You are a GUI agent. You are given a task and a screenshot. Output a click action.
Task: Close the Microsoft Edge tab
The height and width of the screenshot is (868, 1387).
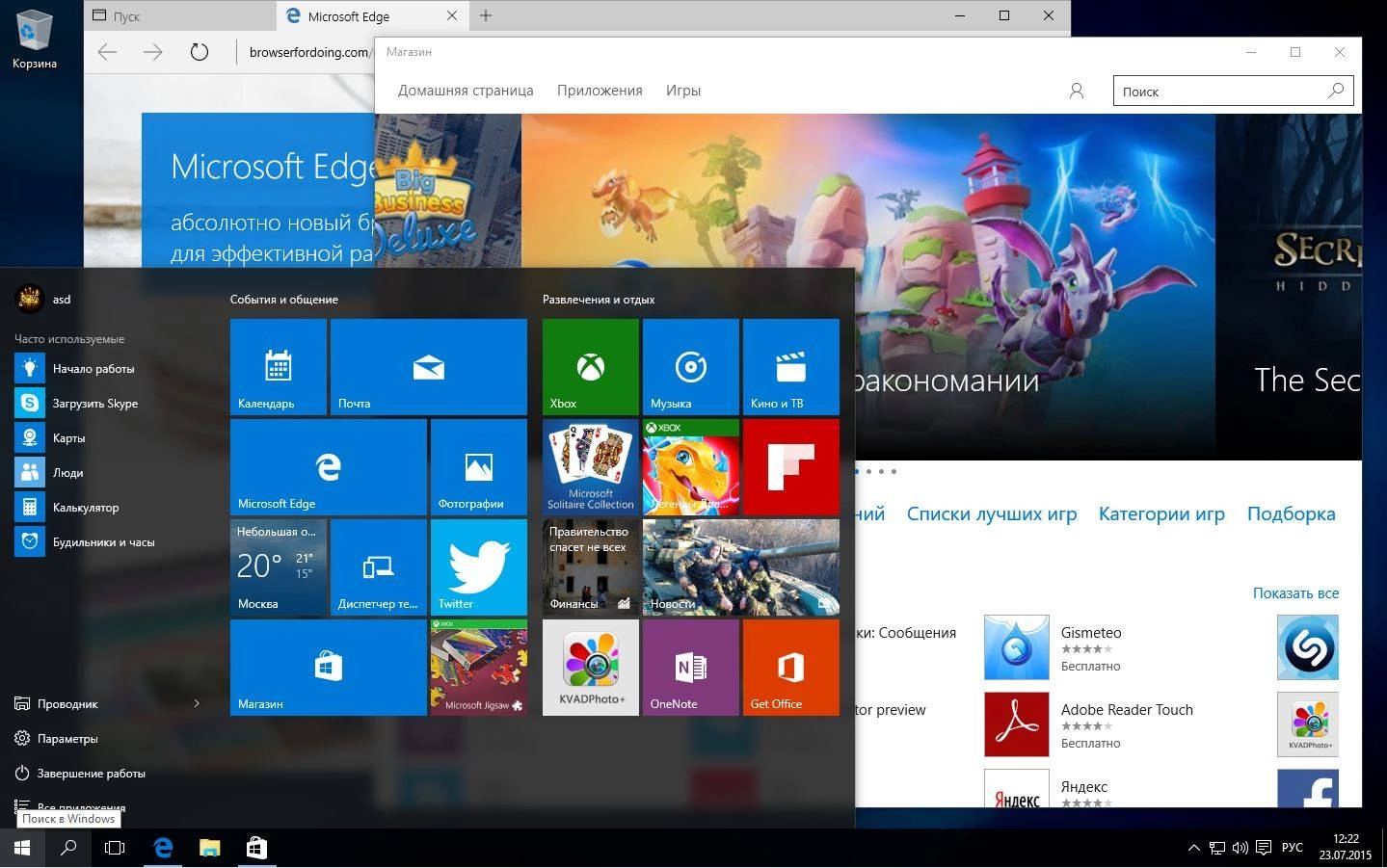click(x=452, y=15)
